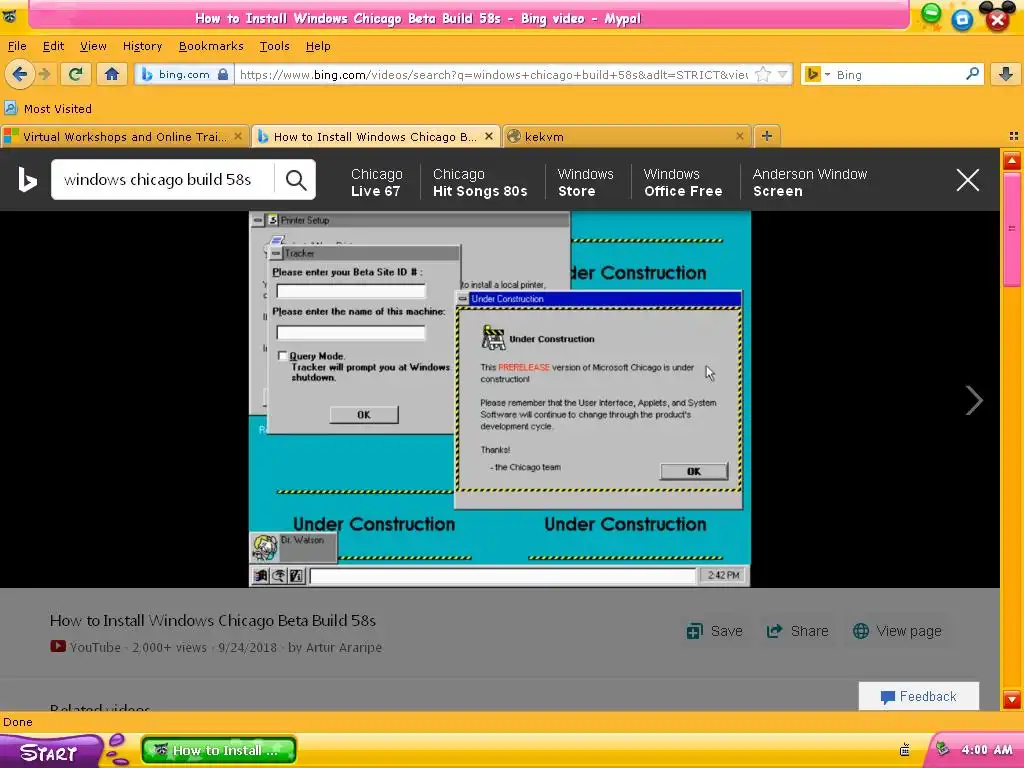This screenshot has width=1024, height=768.
Task: Click the small system tray icon near clock
Action: click(x=904, y=750)
